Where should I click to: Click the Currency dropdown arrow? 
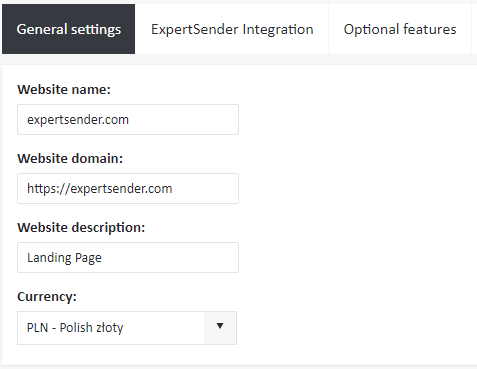220,328
